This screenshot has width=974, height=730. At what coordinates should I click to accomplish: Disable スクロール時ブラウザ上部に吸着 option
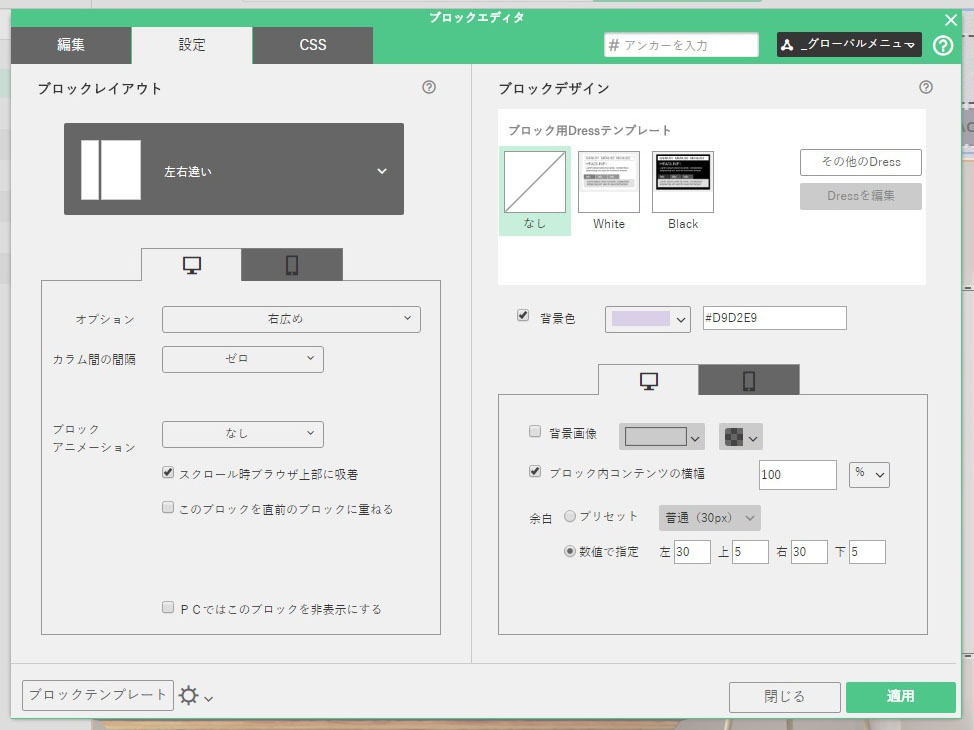pyautogui.click(x=167, y=472)
